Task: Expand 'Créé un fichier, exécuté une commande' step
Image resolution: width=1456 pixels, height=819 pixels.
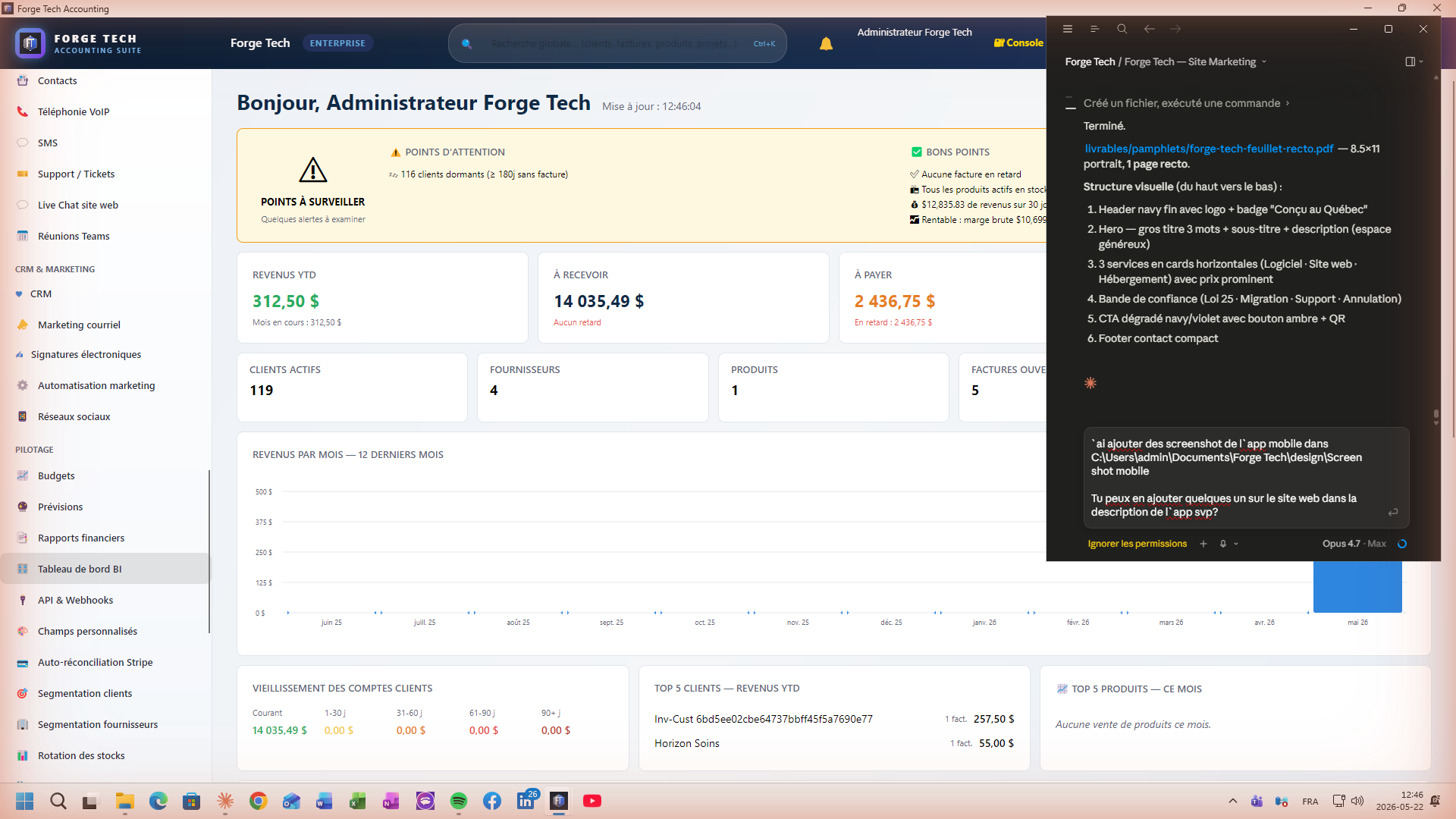Action: tap(1186, 103)
